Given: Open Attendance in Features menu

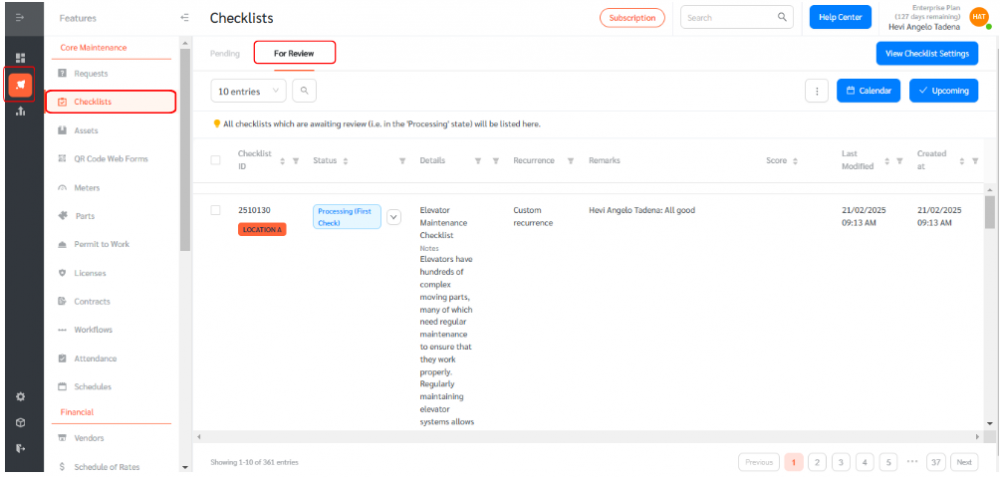Looking at the screenshot, I should (x=96, y=358).
